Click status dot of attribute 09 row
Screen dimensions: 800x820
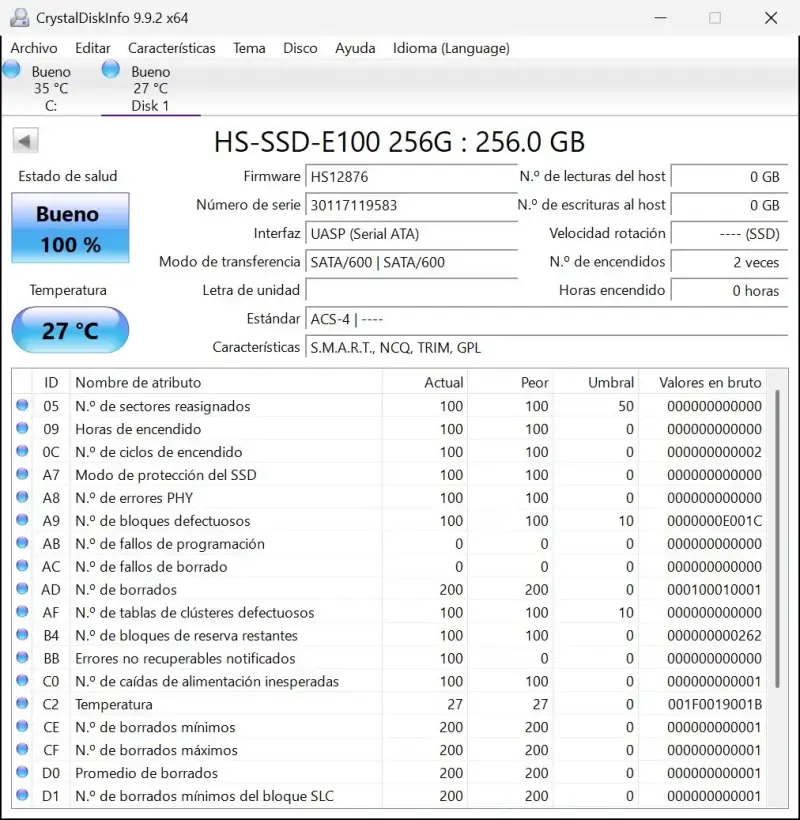point(22,428)
